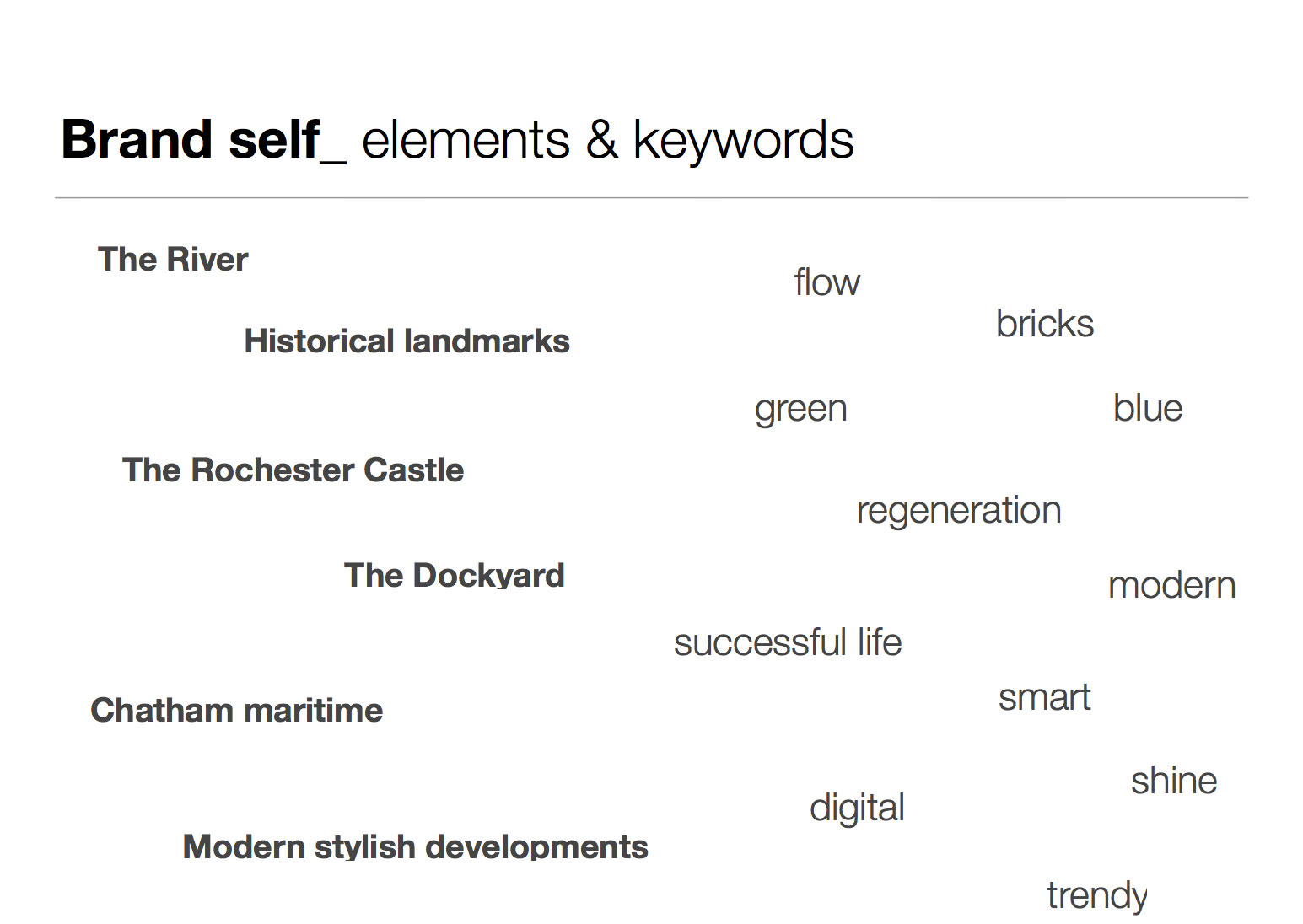Screen dimensions: 1303x924
Task: Select the keyword "smart"
Action: 1044,698
